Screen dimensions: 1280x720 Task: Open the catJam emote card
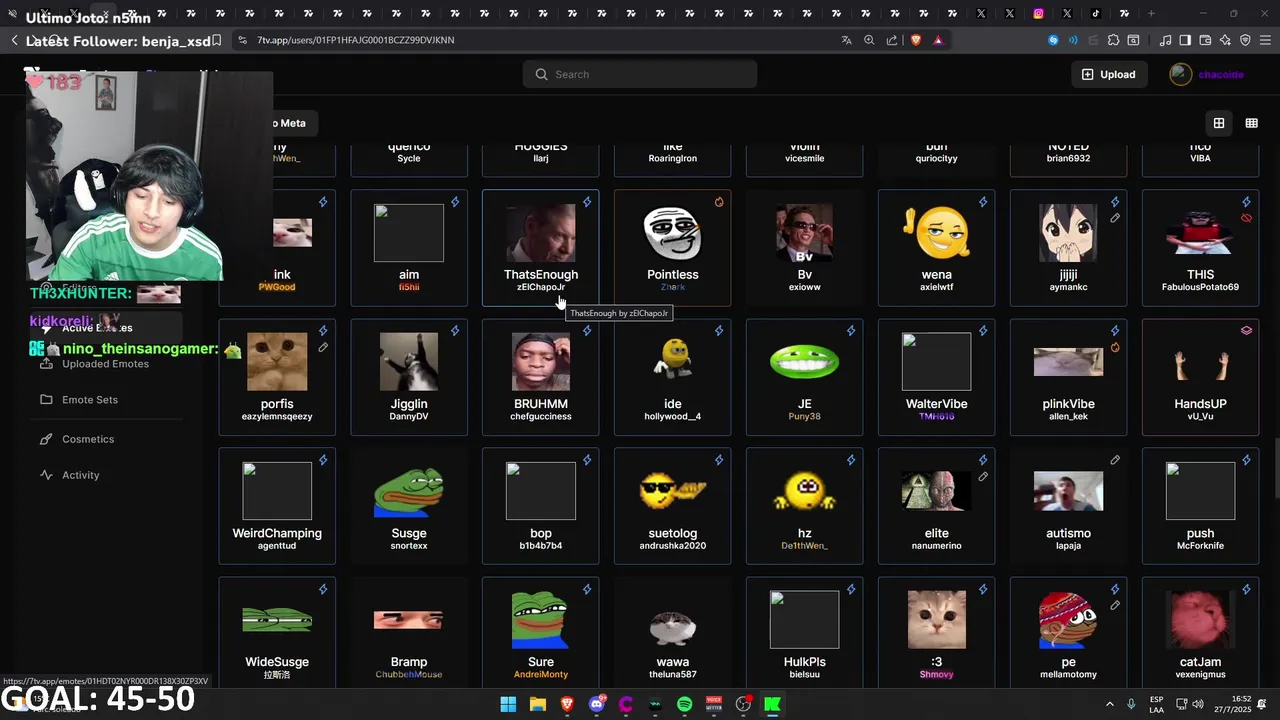[x=1200, y=630]
